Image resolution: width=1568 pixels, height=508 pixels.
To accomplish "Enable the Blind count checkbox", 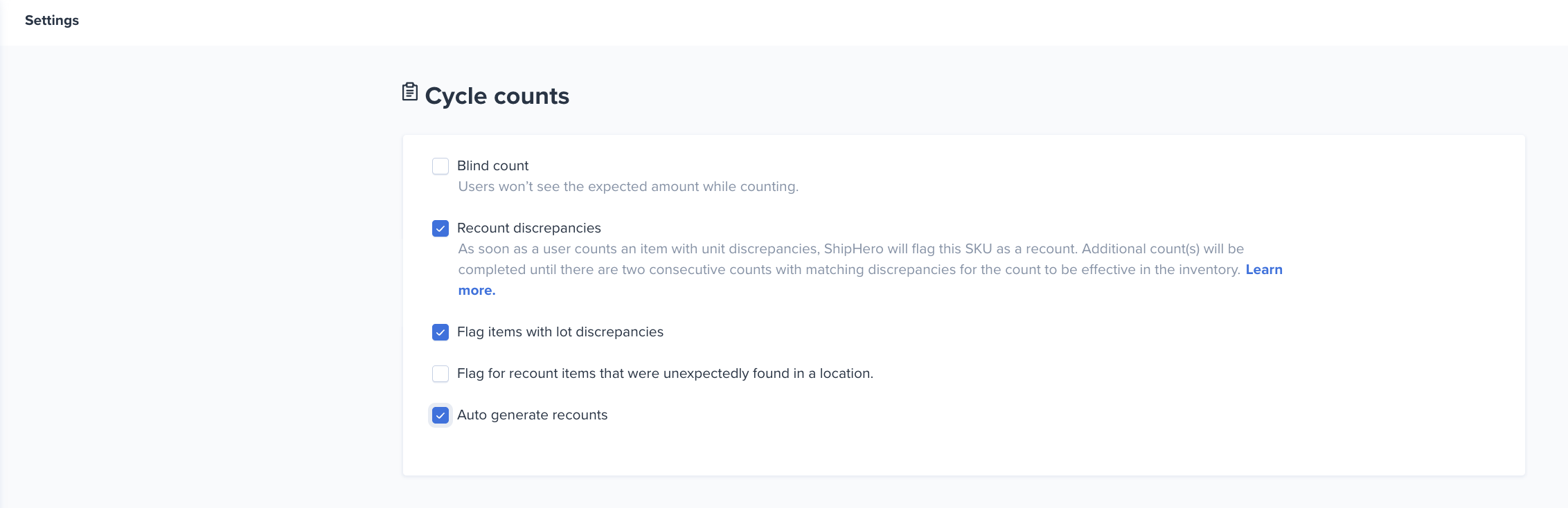I will [x=440, y=166].
